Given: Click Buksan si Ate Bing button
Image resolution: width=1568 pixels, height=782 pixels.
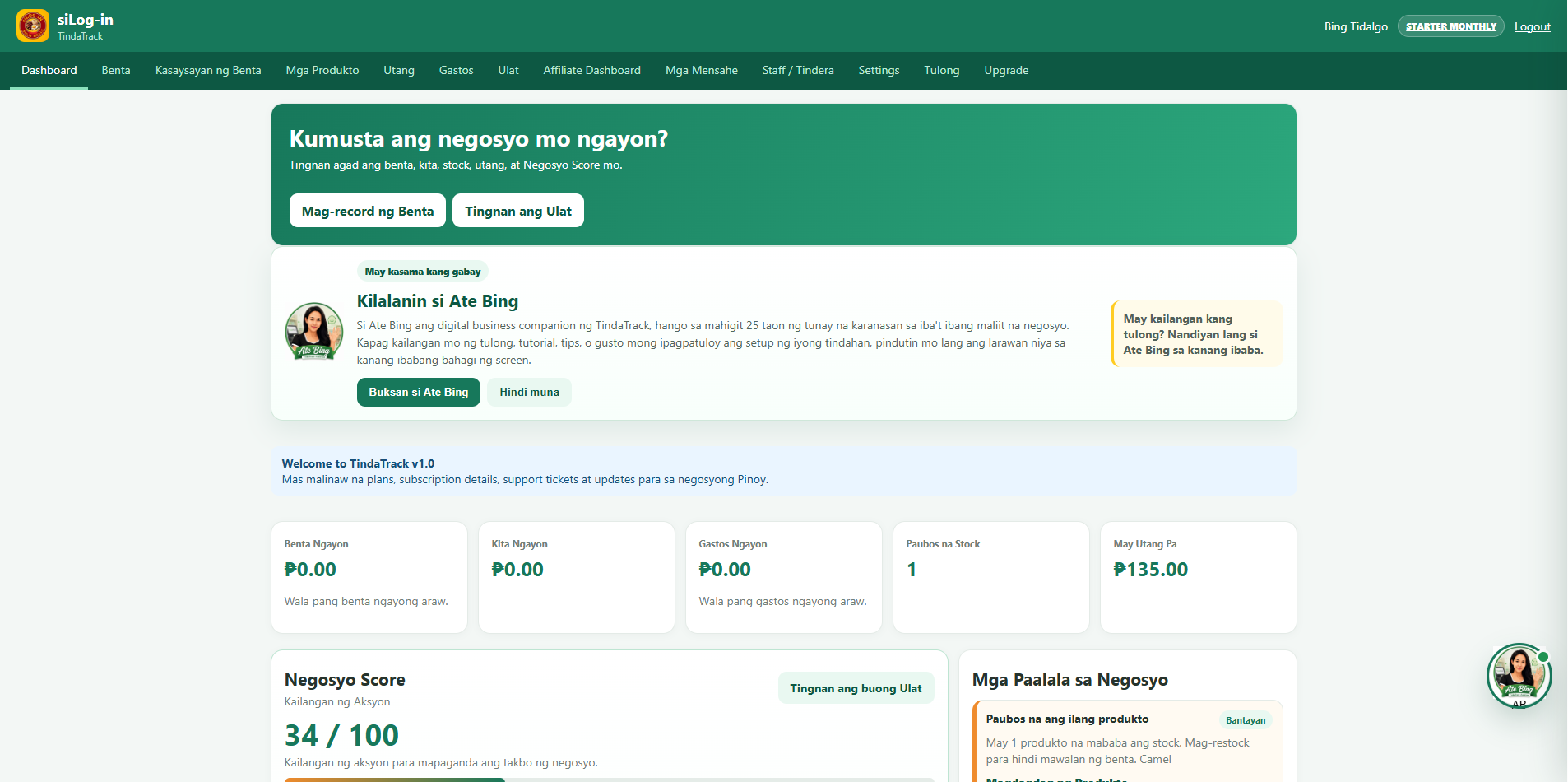Looking at the screenshot, I should coord(419,393).
